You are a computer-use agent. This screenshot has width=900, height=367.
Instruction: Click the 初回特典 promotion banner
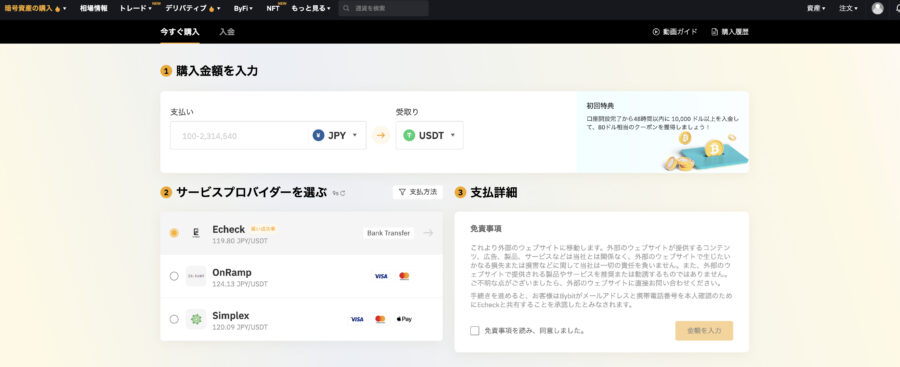tap(663, 132)
